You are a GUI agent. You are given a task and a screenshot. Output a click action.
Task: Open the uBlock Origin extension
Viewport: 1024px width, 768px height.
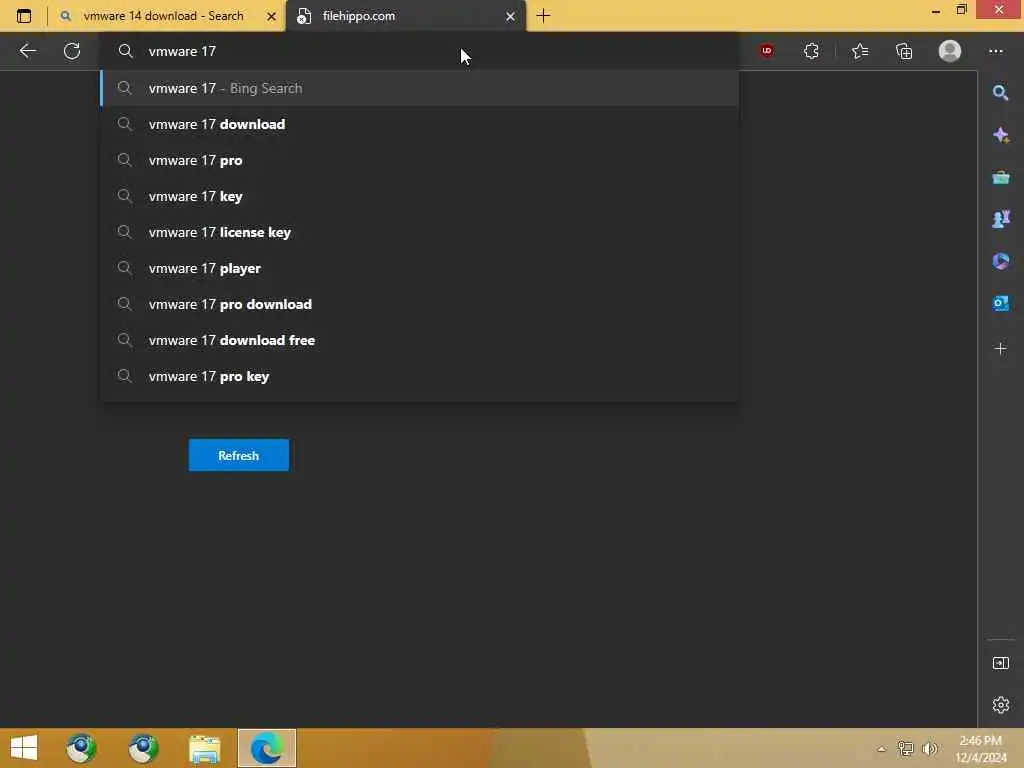coord(767,50)
